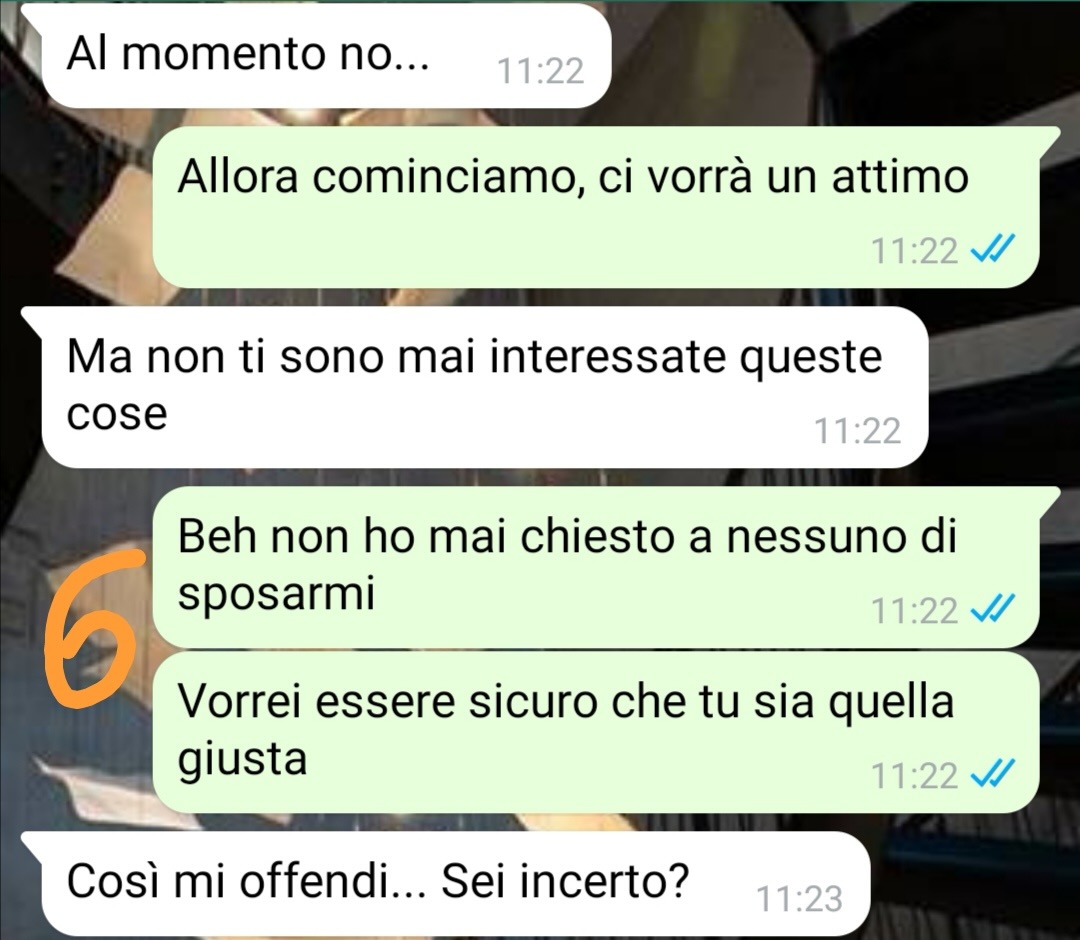1080x940 pixels.
Task: Tap the 11:23 timestamp on the last message
Action: 799,899
